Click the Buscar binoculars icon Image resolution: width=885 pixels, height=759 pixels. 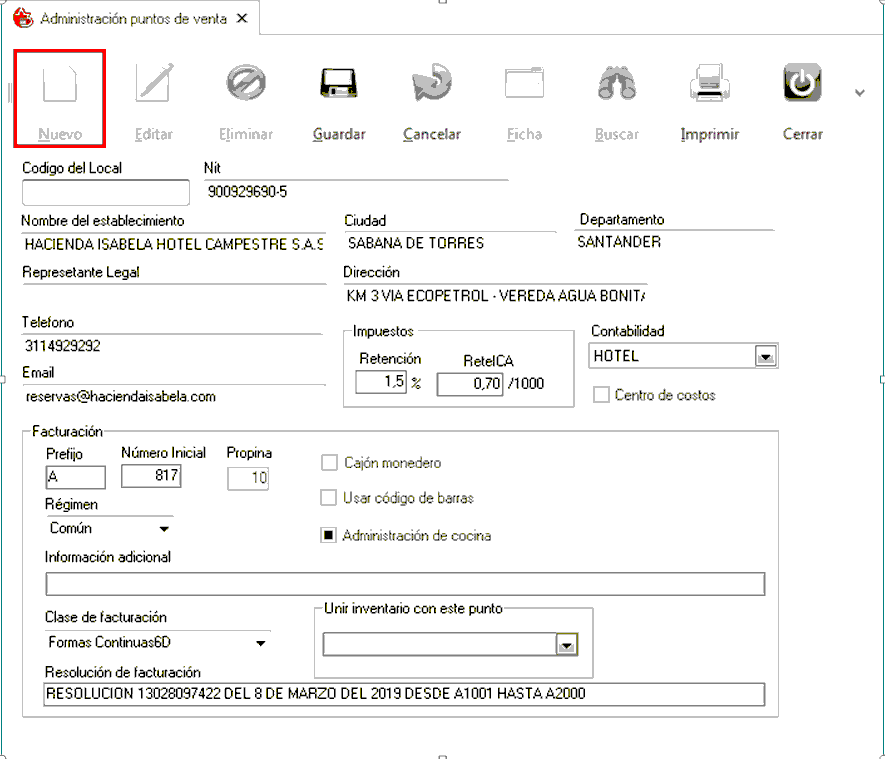(x=617, y=85)
